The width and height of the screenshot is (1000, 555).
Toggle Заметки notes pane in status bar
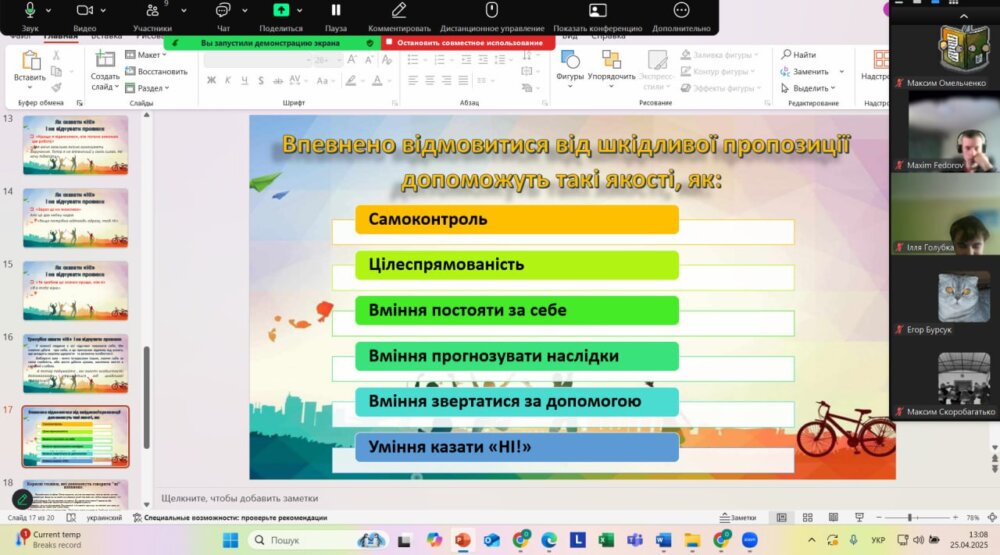pos(738,518)
